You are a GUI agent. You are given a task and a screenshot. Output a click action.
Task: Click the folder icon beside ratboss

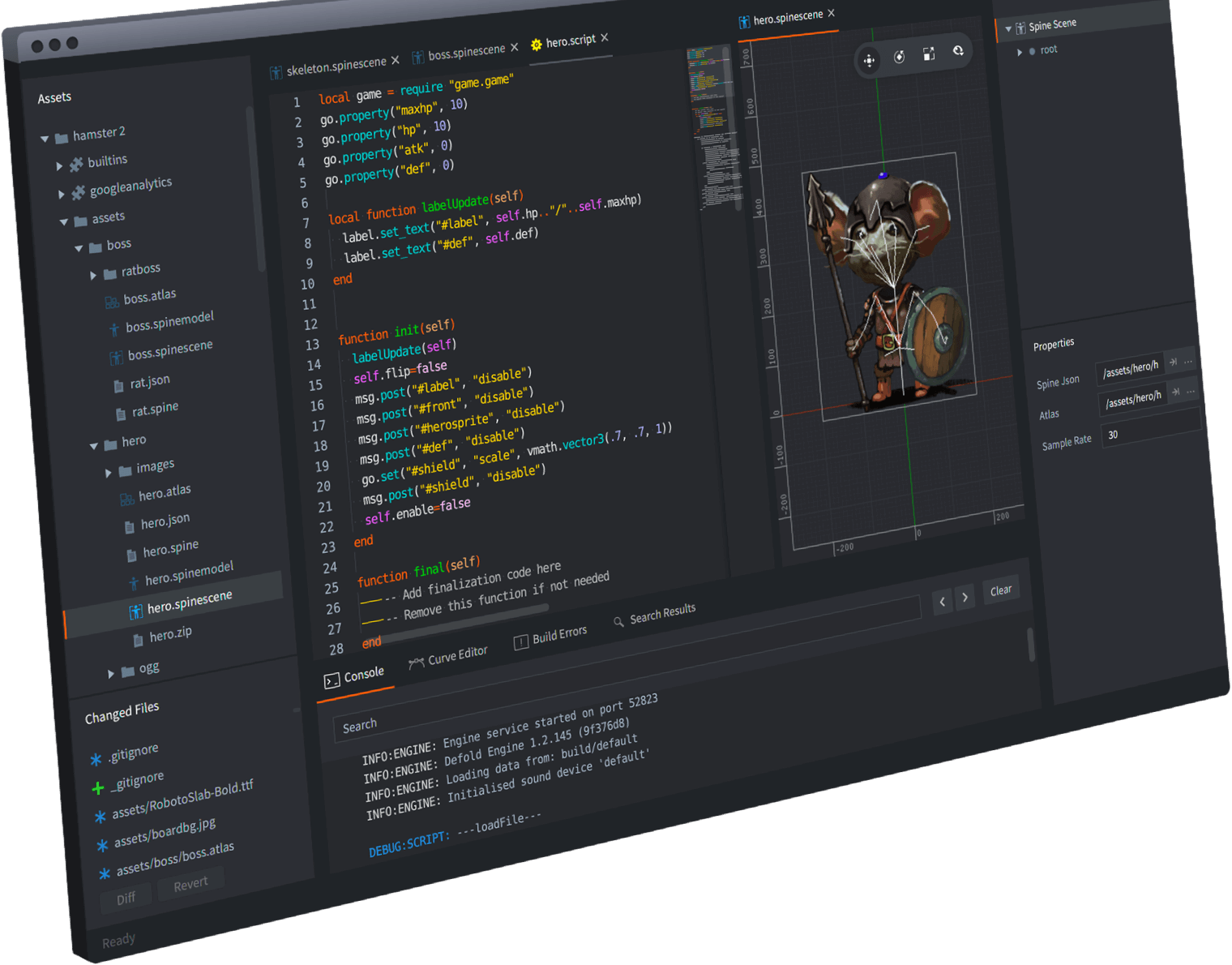pos(110,274)
